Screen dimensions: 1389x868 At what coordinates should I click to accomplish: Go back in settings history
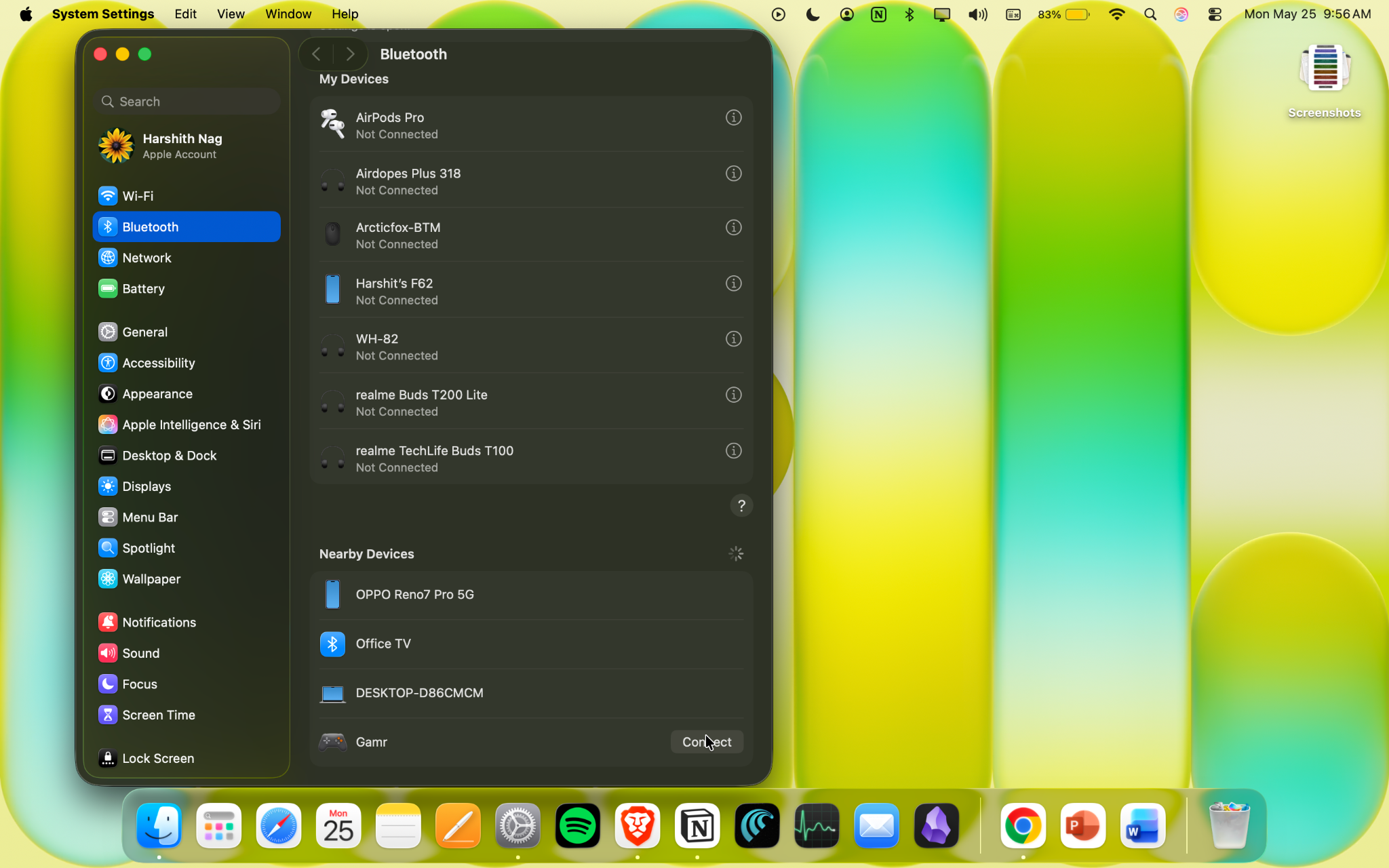point(316,54)
